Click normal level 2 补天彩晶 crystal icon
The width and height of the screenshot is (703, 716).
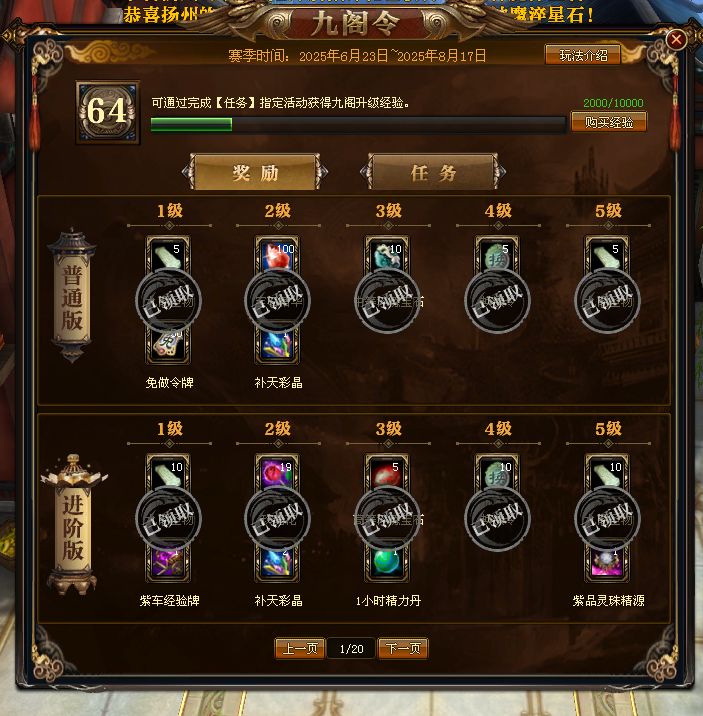278,346
